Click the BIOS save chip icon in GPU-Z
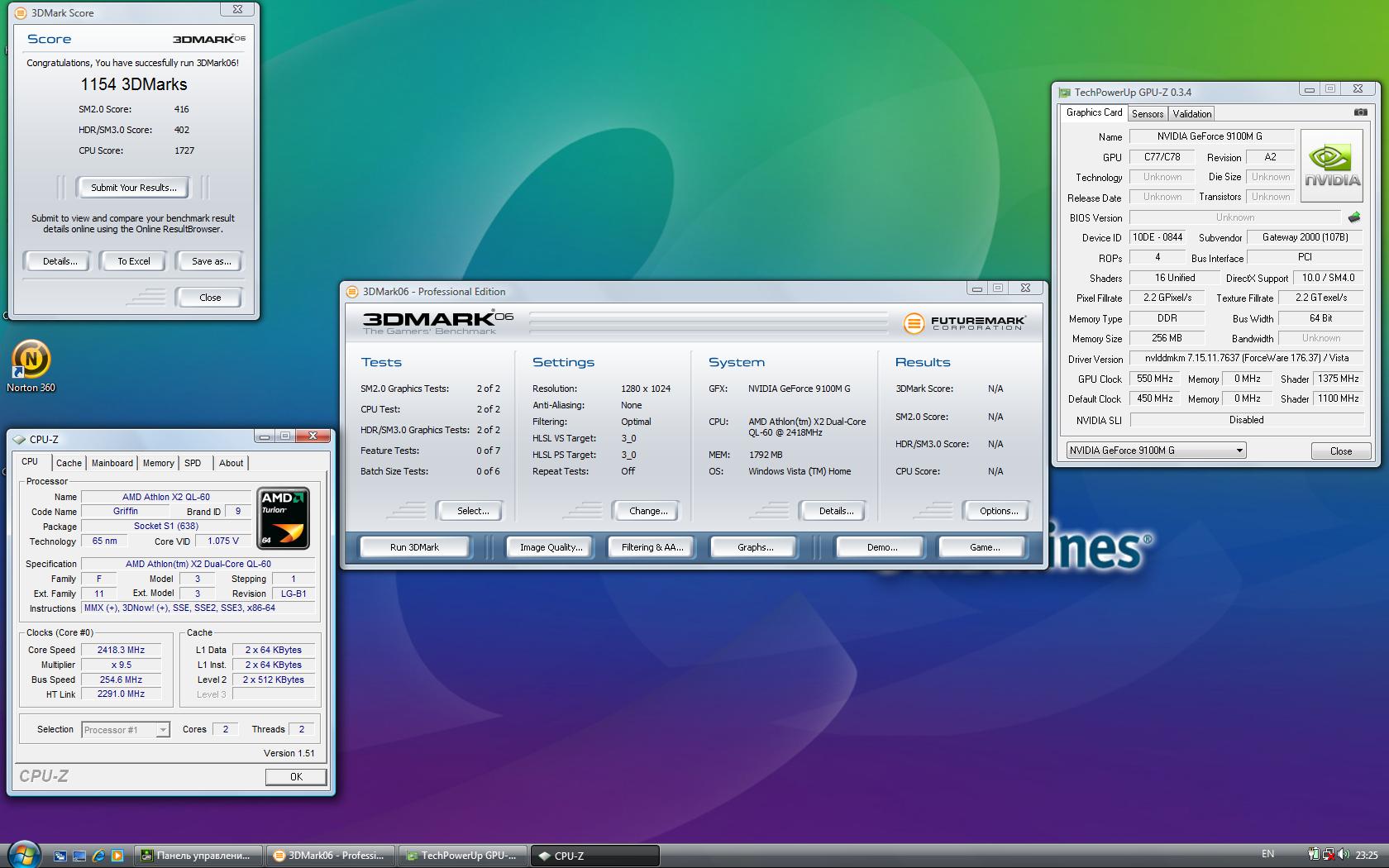This screenshot has width=1389, height=868. pyautogui.click(x=1354, y=217)
